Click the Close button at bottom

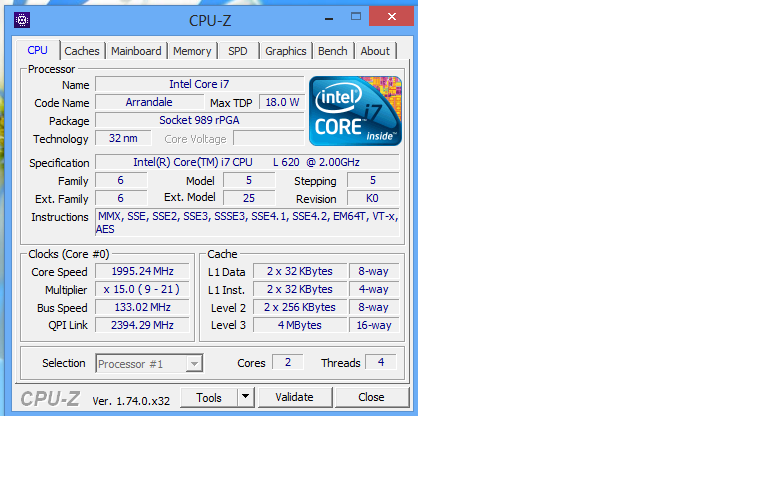371,397
